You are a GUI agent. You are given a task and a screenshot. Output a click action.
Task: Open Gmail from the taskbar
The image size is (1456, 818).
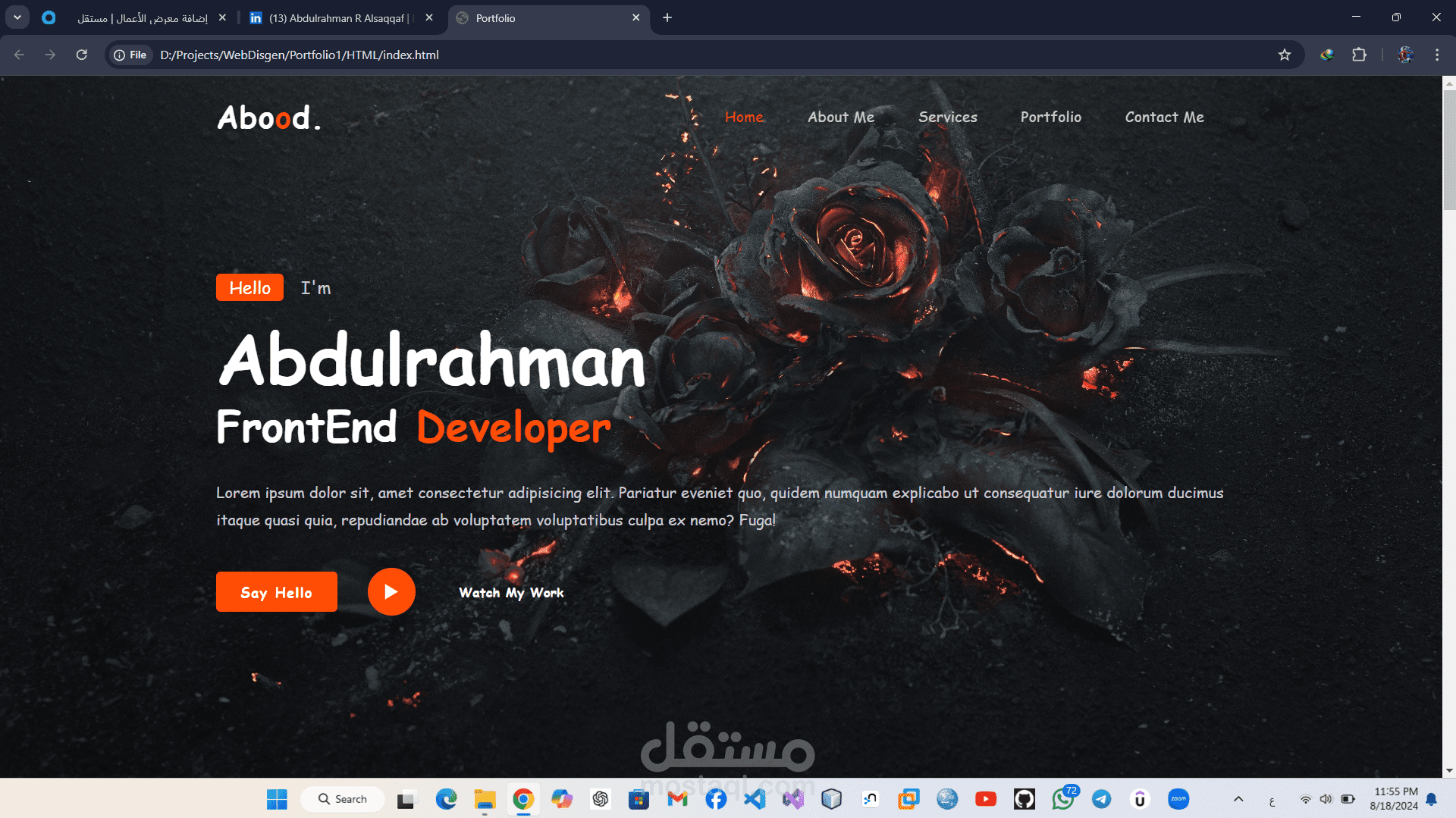(678, 799)
